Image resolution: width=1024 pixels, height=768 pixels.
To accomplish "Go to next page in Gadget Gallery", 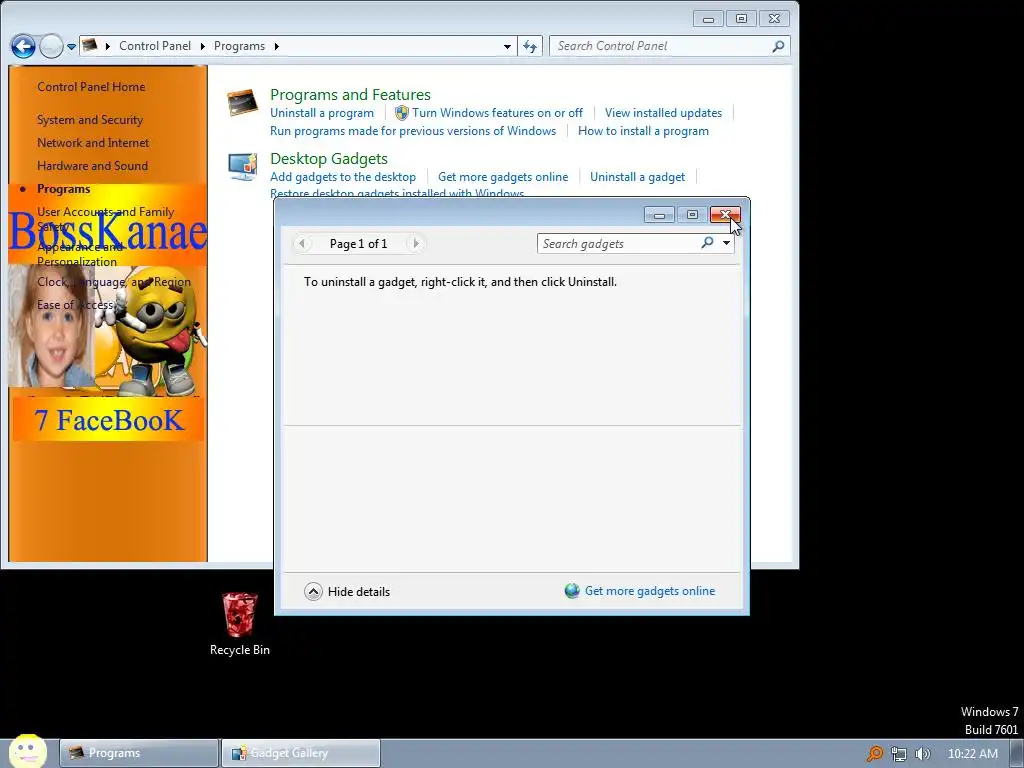I will point(415,244).
